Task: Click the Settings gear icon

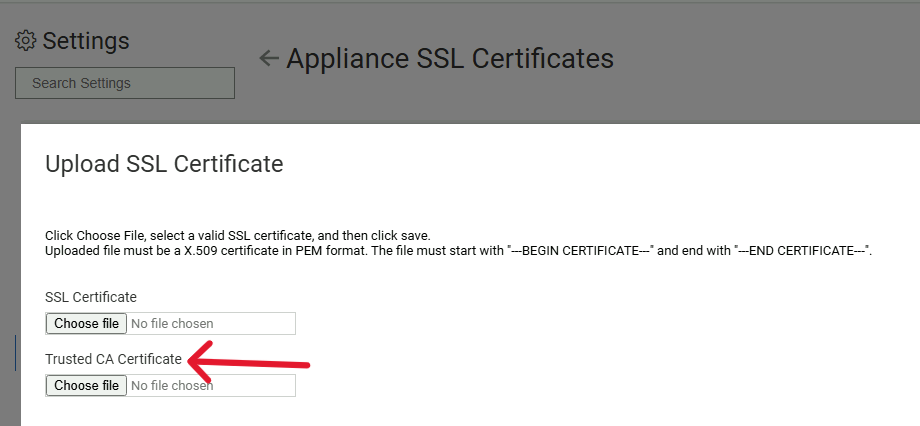Action: coord(26,41)
